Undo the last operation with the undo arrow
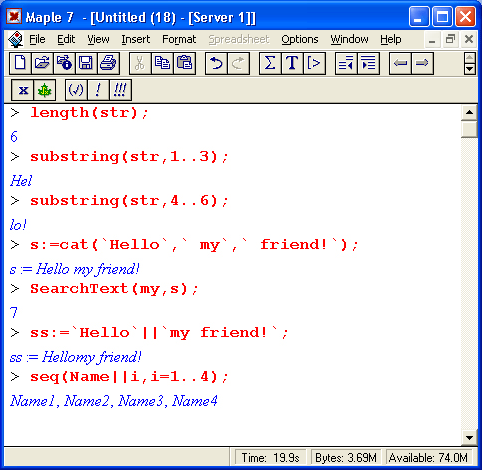Image resolution: width=482 pixels, height=470 pixels. pyautogui.click(x=216, y=63)
